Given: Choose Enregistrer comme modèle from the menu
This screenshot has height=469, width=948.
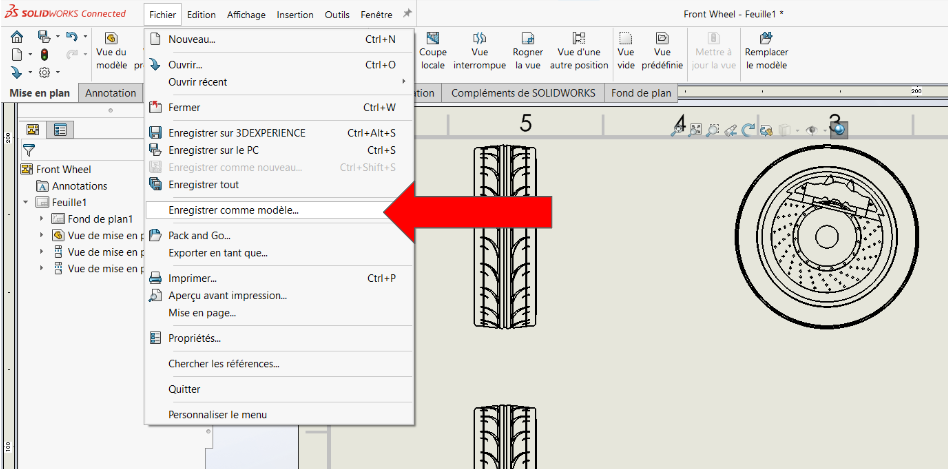Looking at the screenshot, I should tap(233, 210).
